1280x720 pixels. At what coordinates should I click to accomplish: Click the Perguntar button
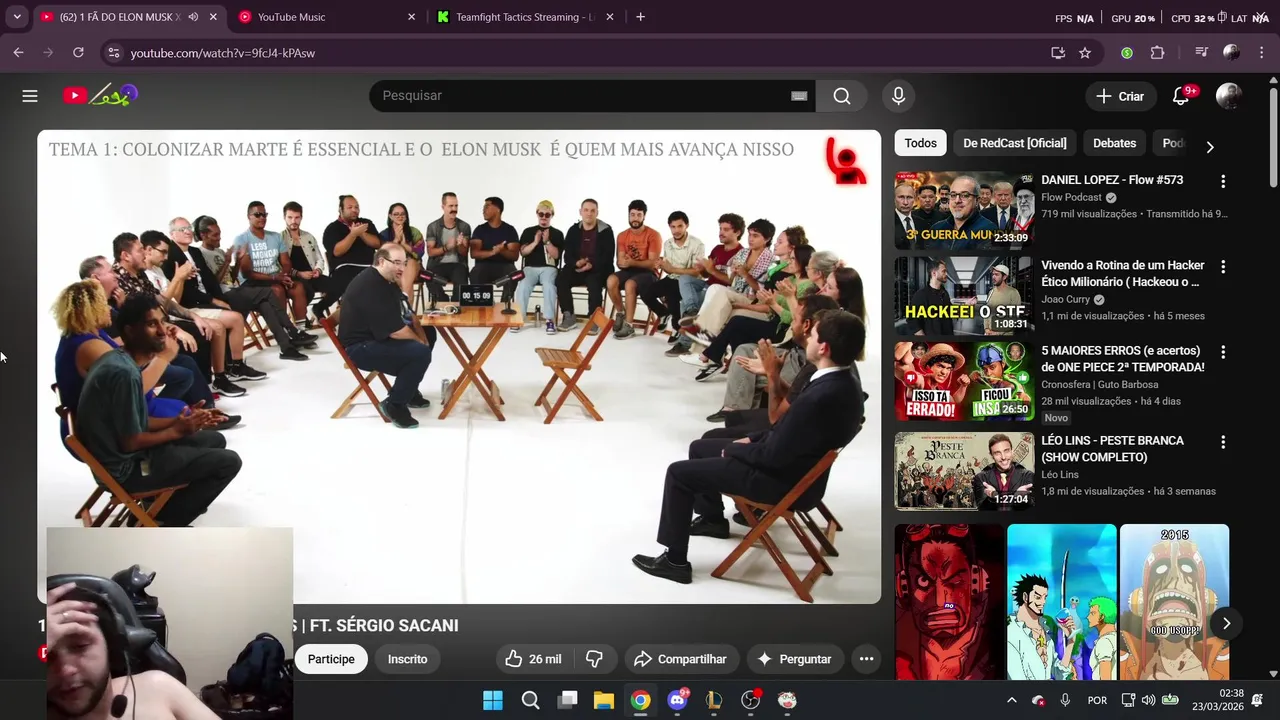tap(795, 659)
